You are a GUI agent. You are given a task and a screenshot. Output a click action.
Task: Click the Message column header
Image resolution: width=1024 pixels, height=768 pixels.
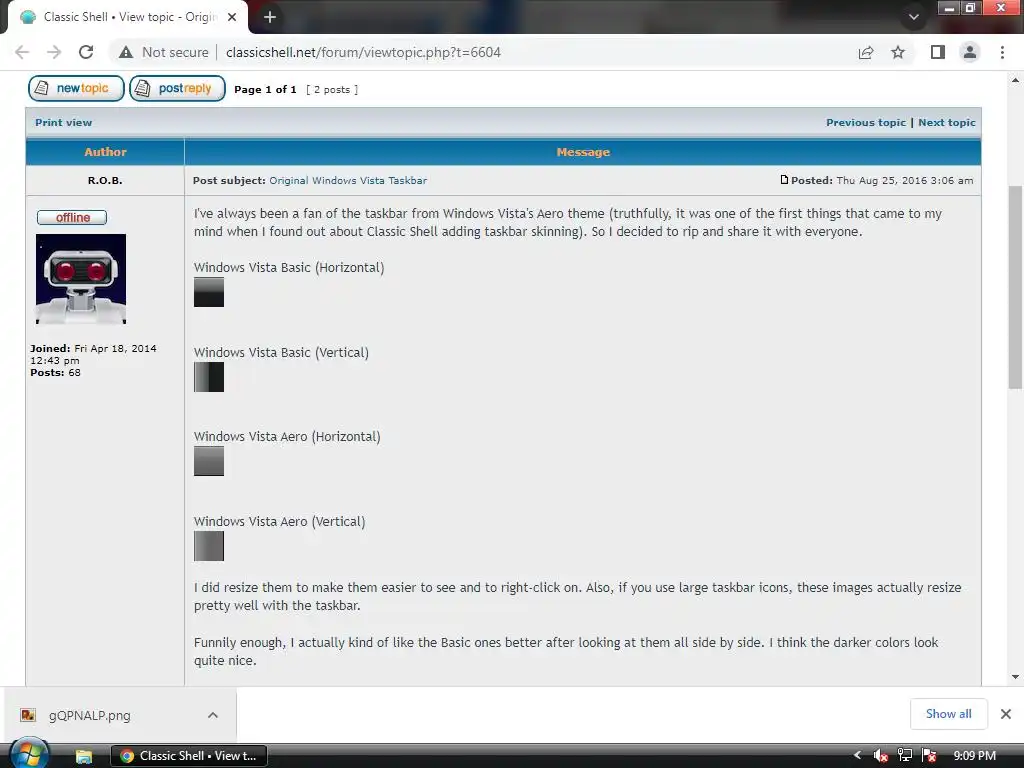tap(583, 152)
